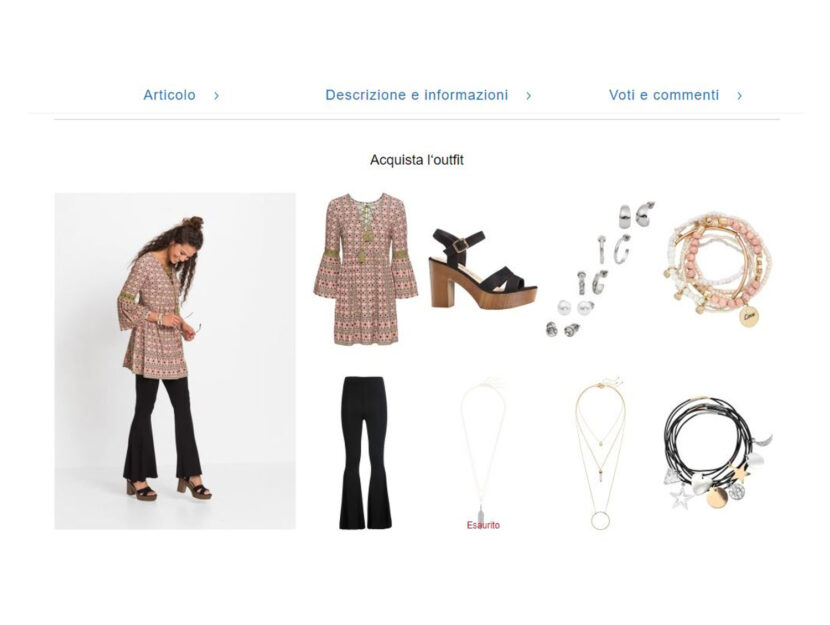Choose the black platform sandal
Image resolution: width=830 pixels, height=625 pixels.
click(x=483, y=269)
